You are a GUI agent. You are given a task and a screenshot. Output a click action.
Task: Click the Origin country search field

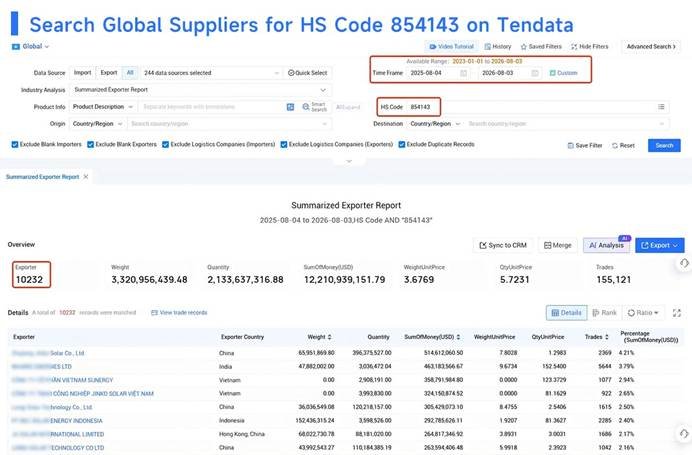229,124
